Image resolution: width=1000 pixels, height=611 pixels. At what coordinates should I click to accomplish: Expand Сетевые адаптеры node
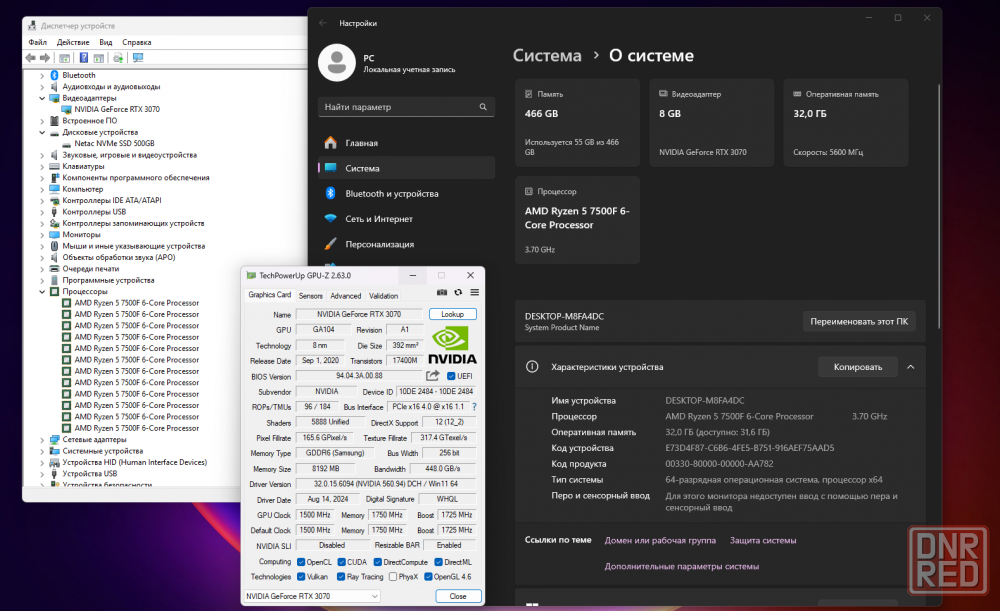click(x=42, y=439)
